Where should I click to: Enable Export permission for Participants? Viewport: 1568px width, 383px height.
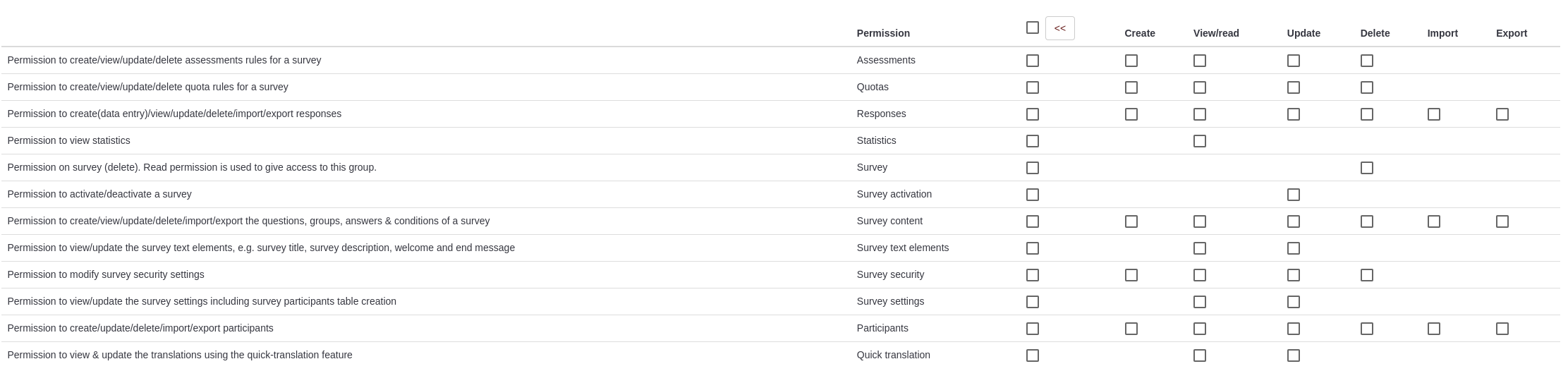tap(1502, 329)
